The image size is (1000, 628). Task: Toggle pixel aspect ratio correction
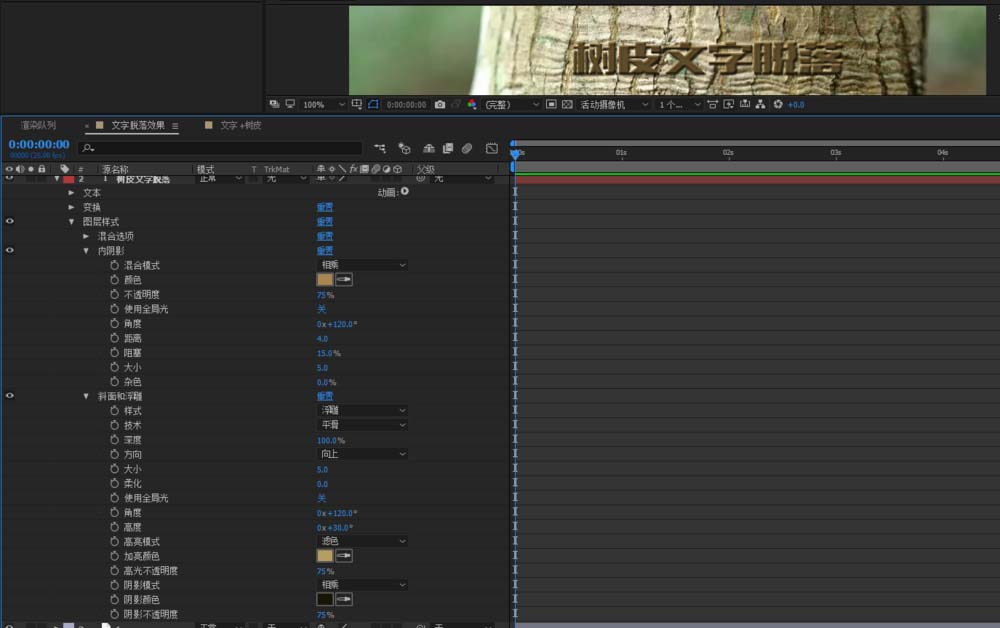click(x=712, y=105)
